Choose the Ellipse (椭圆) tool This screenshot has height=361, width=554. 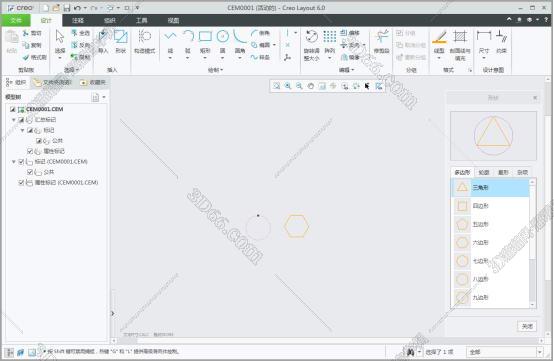[x=261, y=45]
